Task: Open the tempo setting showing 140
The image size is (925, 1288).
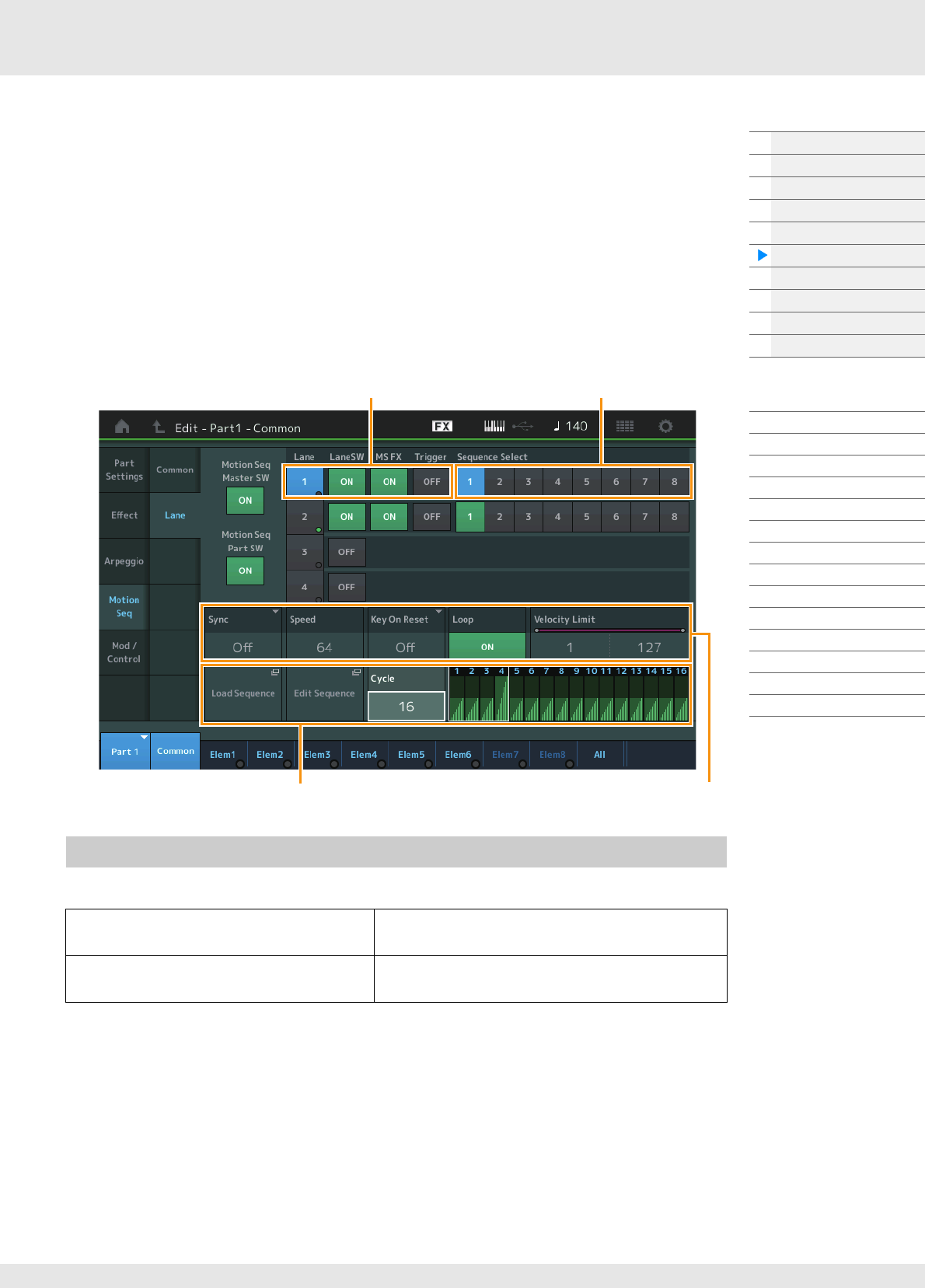Action: pos(571,426)
